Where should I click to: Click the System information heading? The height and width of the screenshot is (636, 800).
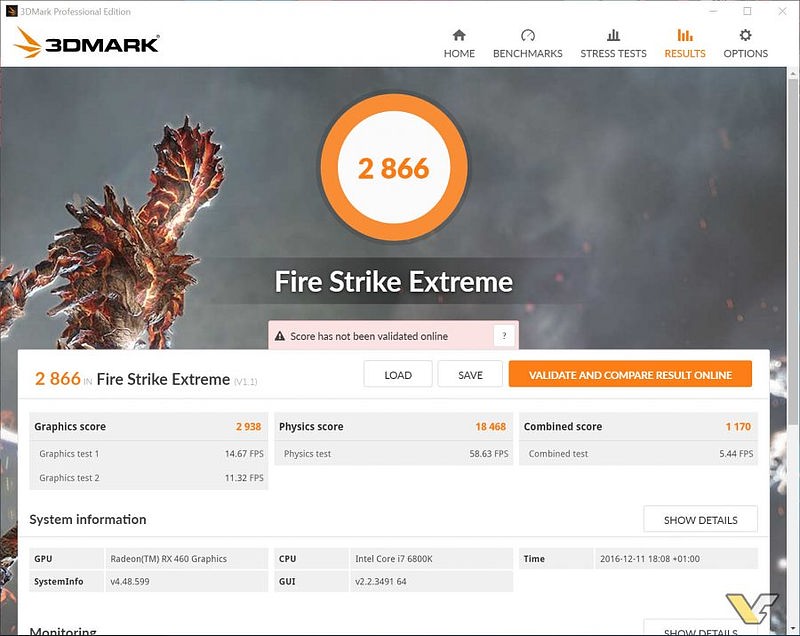click(88, 519)
